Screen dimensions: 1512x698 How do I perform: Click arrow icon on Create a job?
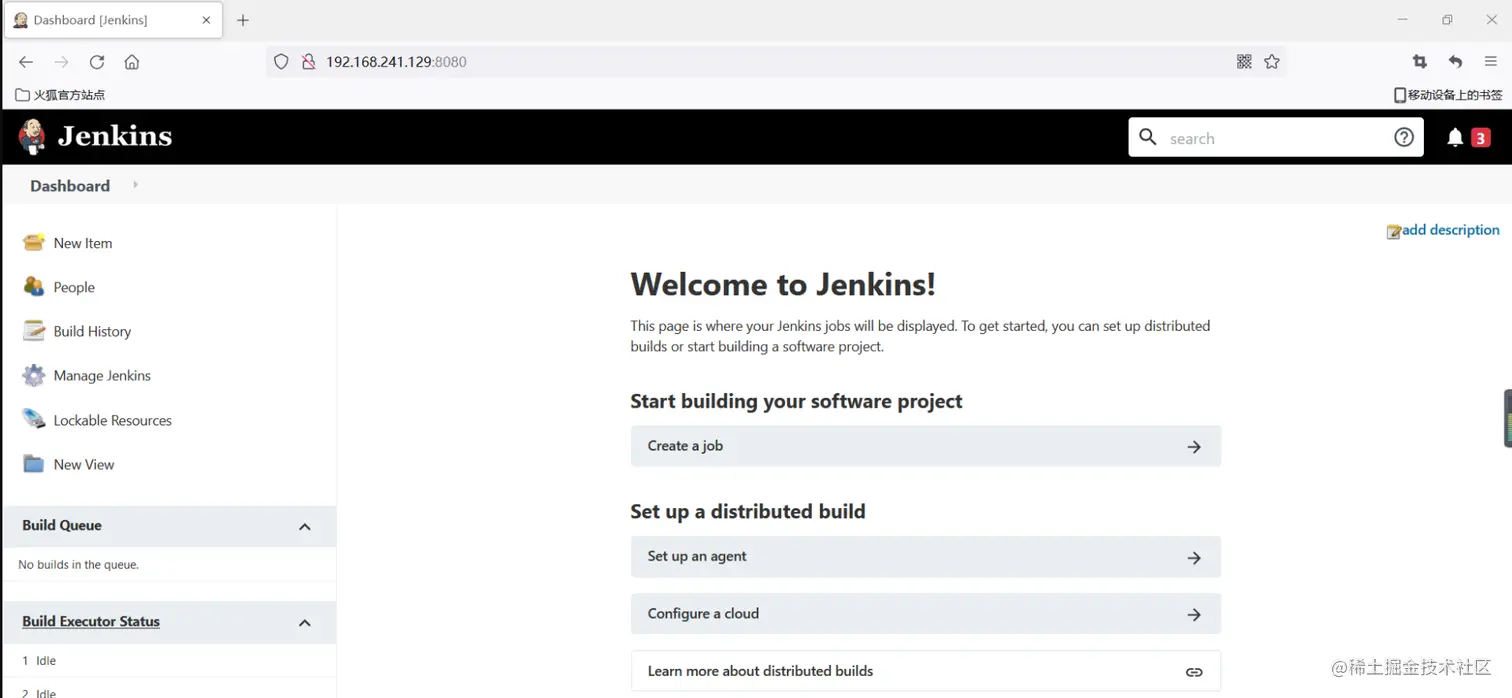tap(1194, 447)
